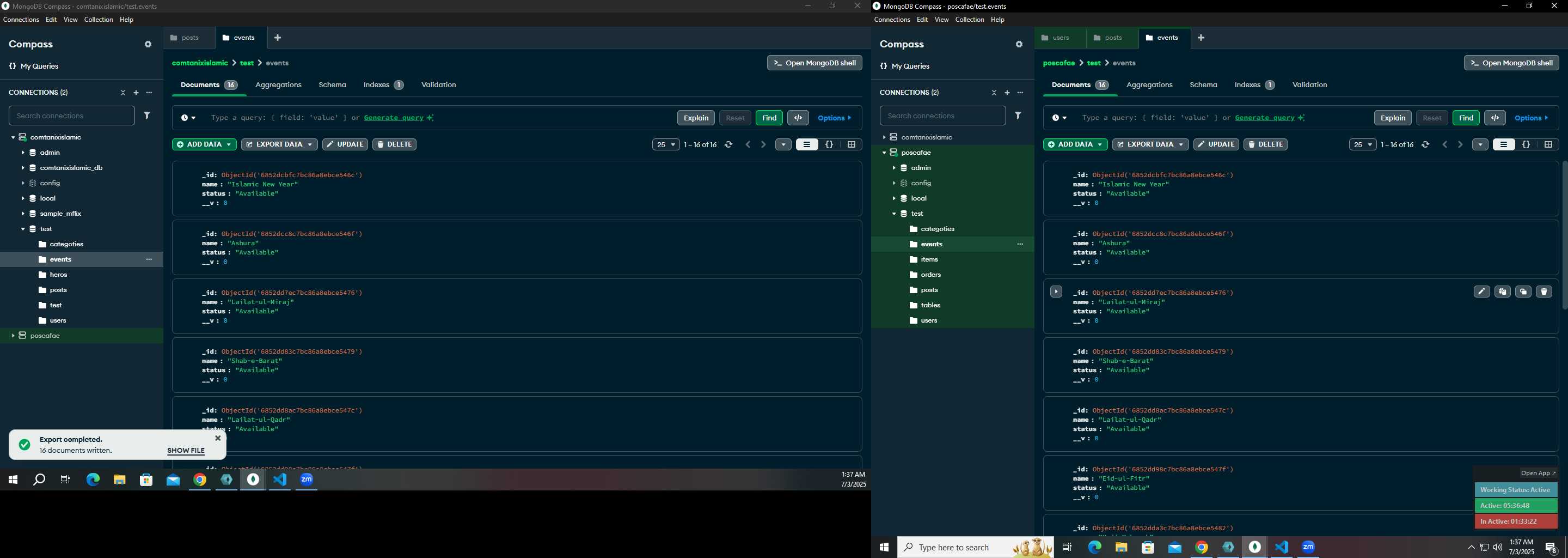The image size is (1568, 558).
Task: Click poscafae window documents vertical scrollbar
Action: click(1564, 234)
